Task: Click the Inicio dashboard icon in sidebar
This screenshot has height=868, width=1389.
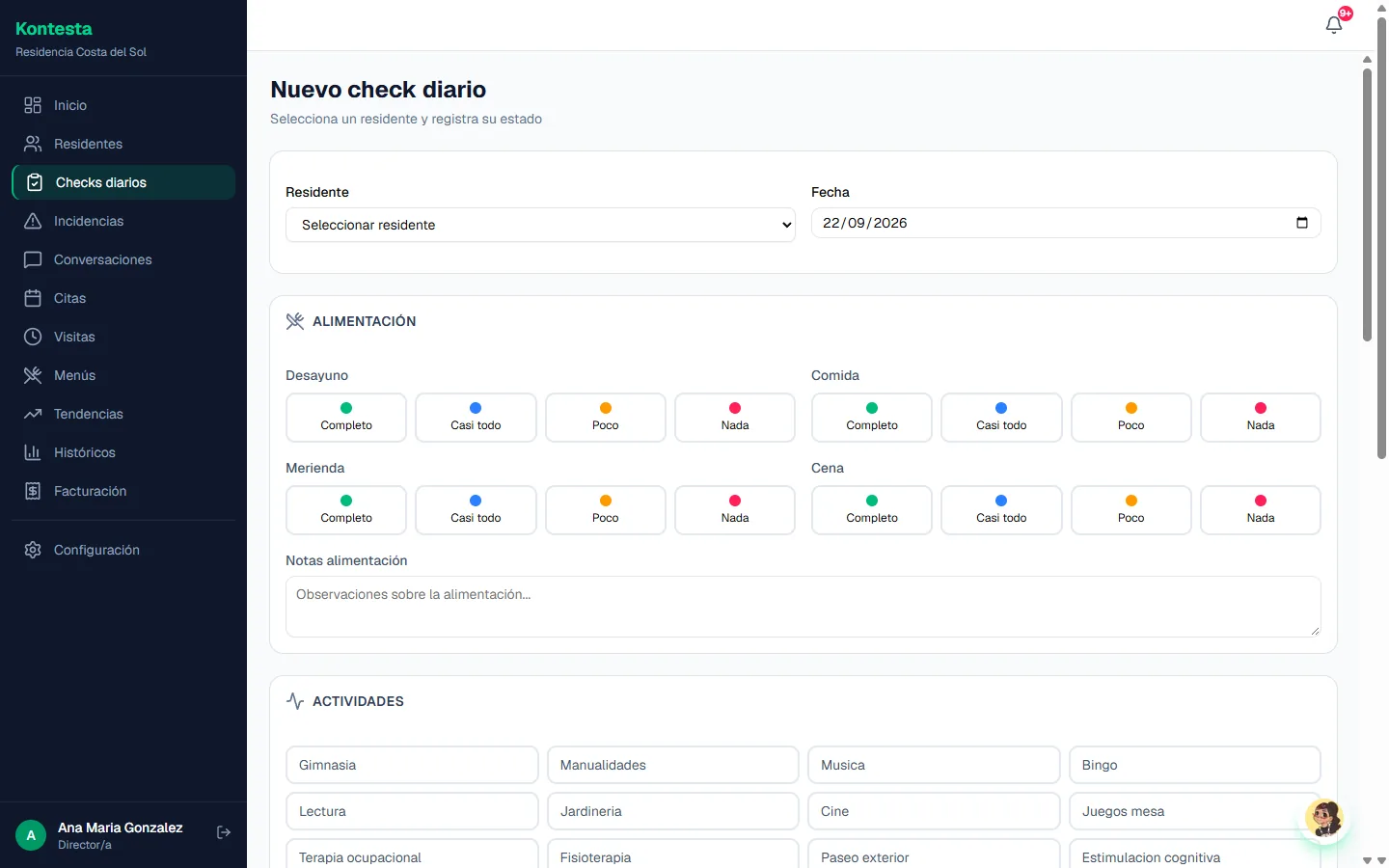Action: pyautogui.click(x=33, y=105)
